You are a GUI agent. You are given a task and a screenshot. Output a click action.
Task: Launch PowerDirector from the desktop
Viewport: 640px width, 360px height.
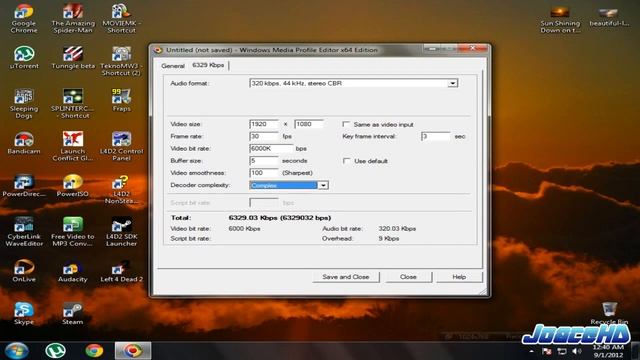[x=24, y=186]
